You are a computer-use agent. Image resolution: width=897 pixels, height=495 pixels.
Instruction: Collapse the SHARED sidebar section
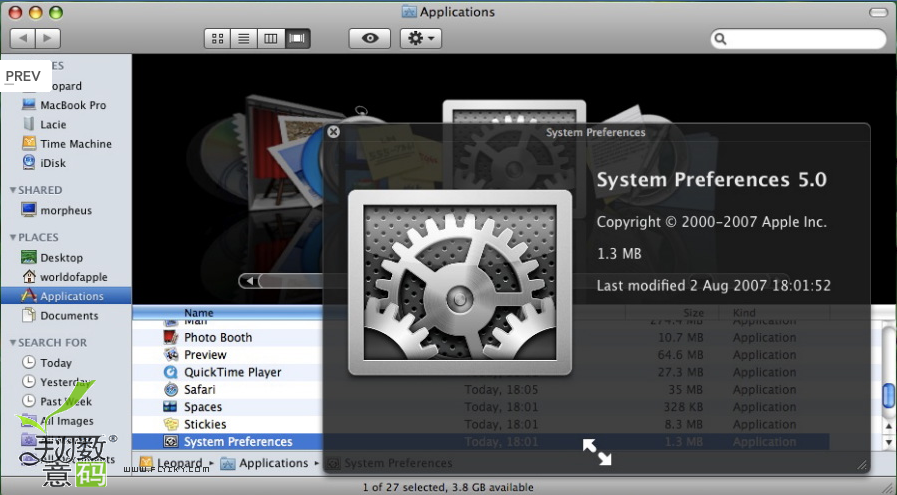(13, 190)
